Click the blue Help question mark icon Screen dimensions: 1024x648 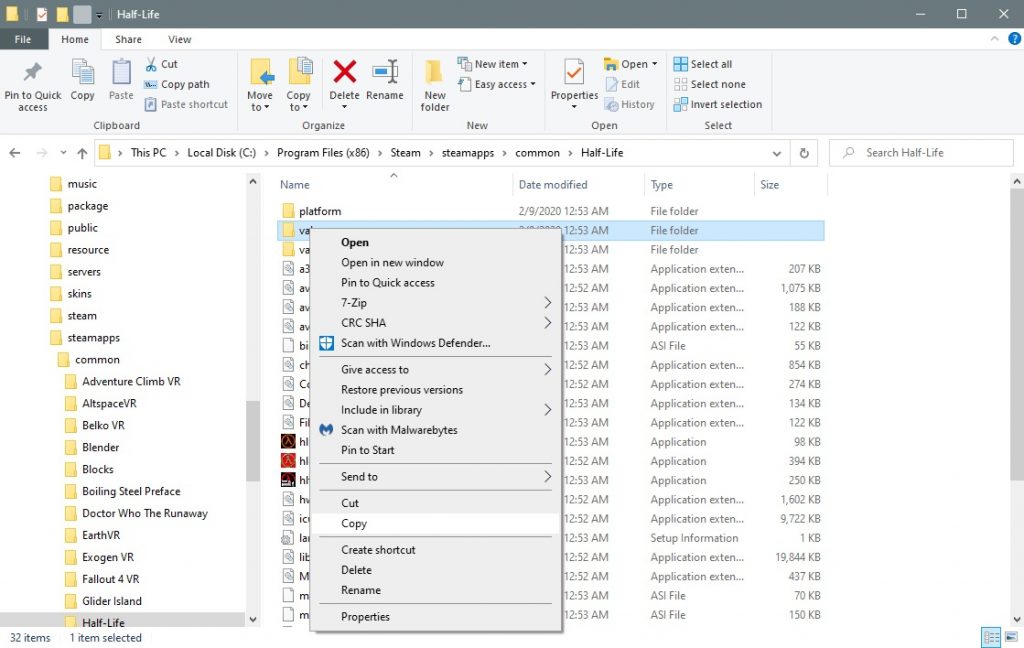tap(1014, 39)
